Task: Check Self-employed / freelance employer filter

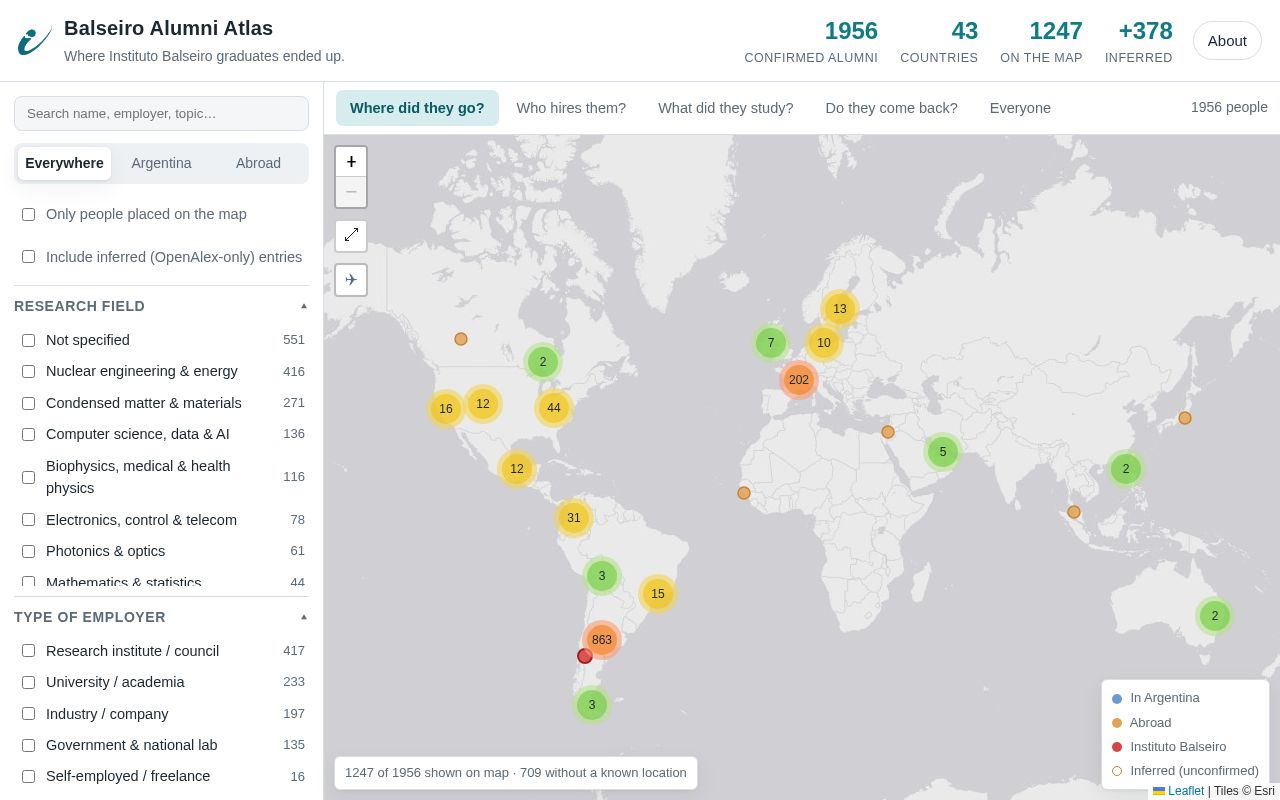Action: [x=28, y=776]
